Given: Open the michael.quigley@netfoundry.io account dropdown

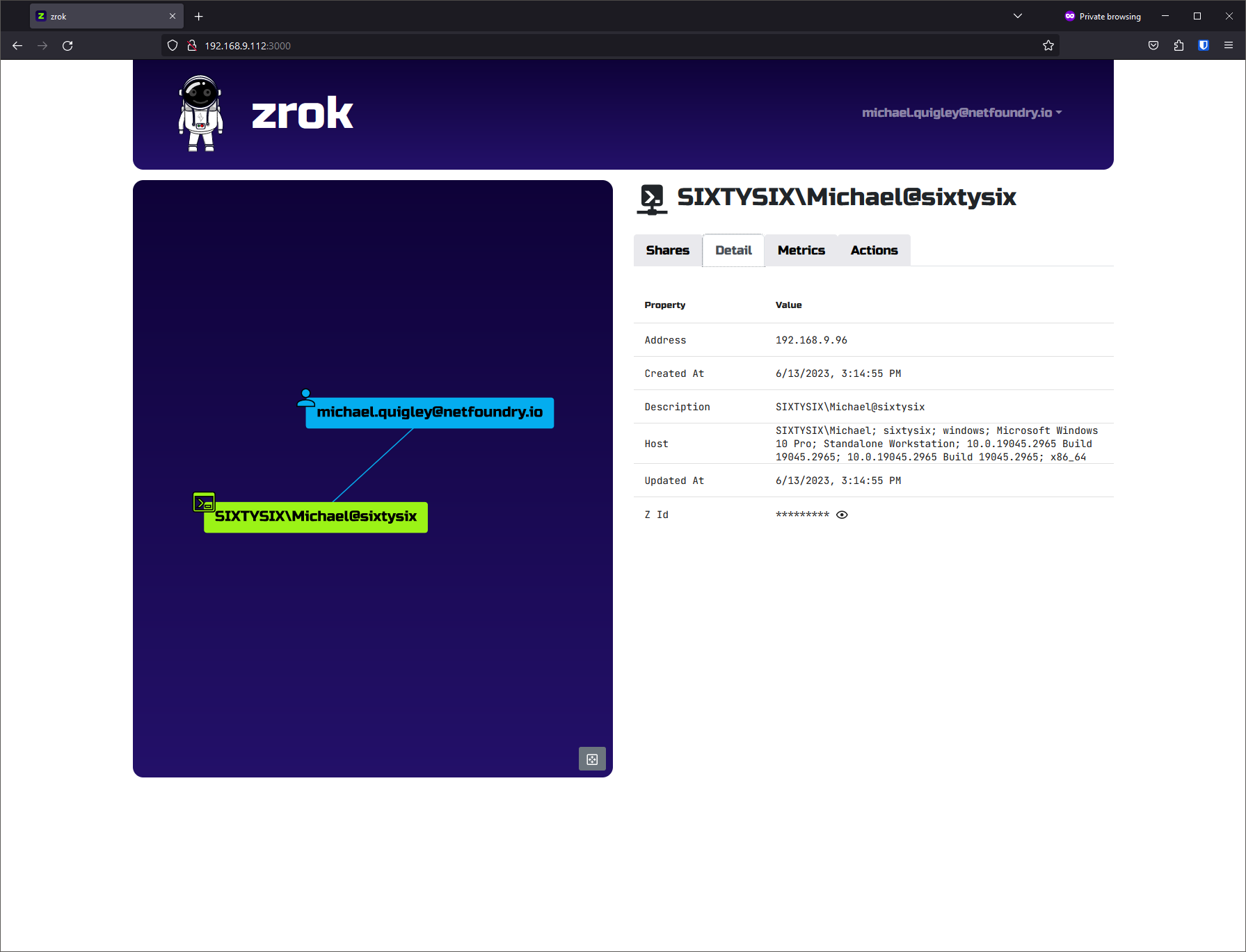Looking at the screenshot, I should 961,113.
